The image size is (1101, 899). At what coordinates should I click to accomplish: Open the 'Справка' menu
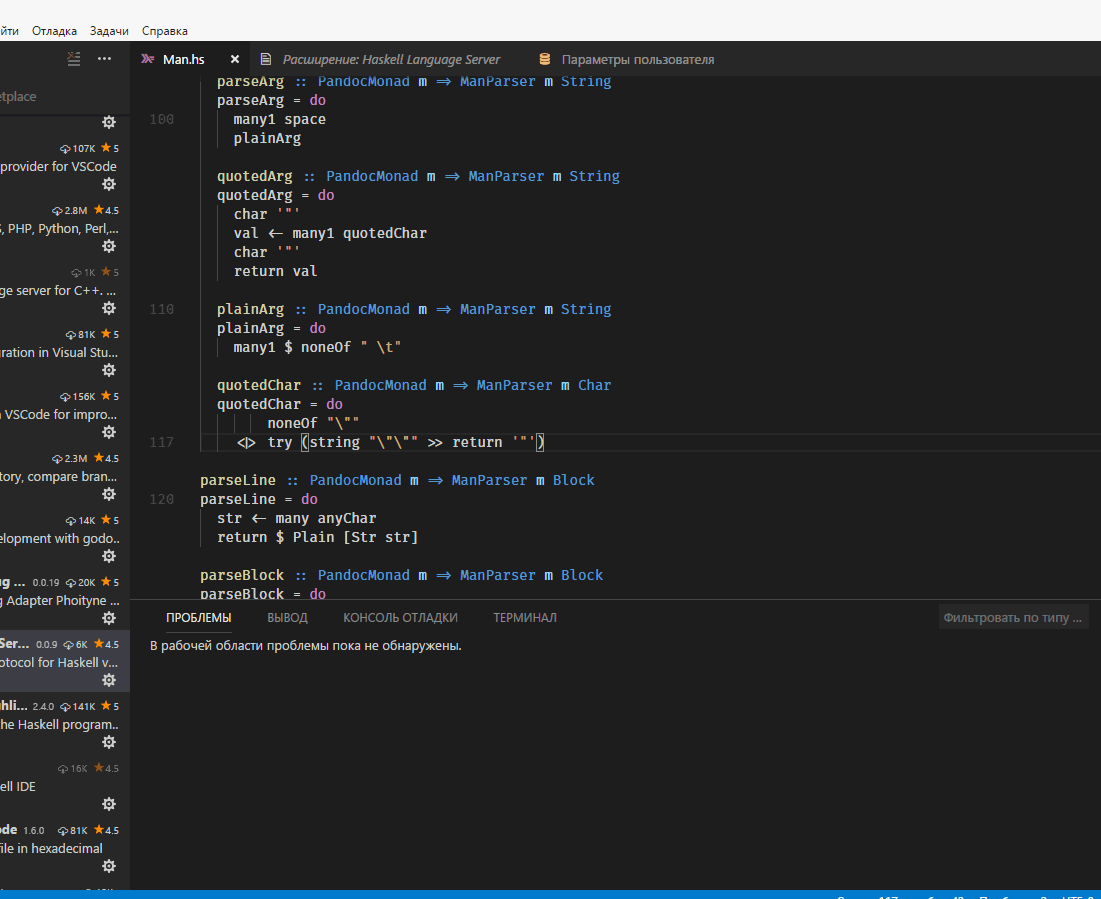pos(164,31)
